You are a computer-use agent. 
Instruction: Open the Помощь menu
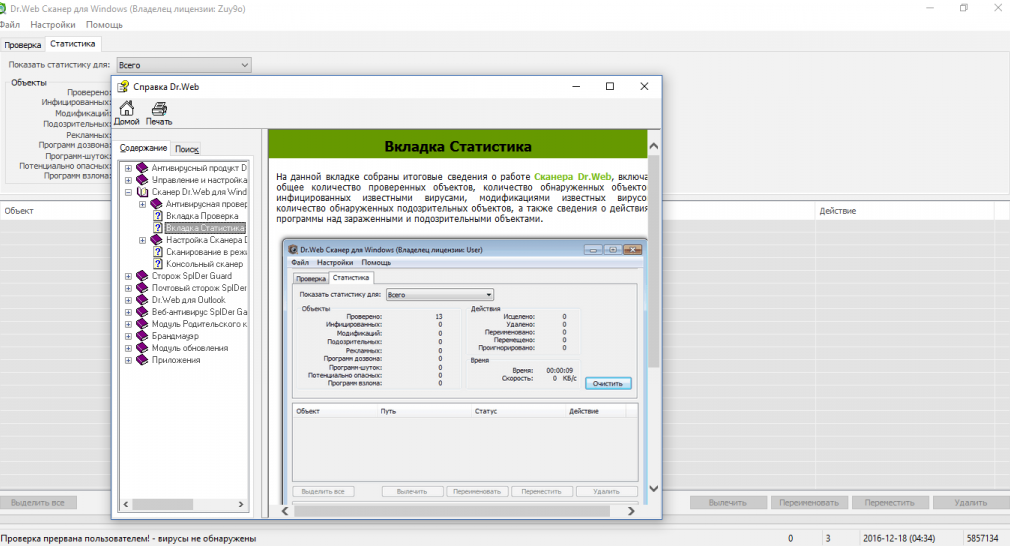[104, 24]
